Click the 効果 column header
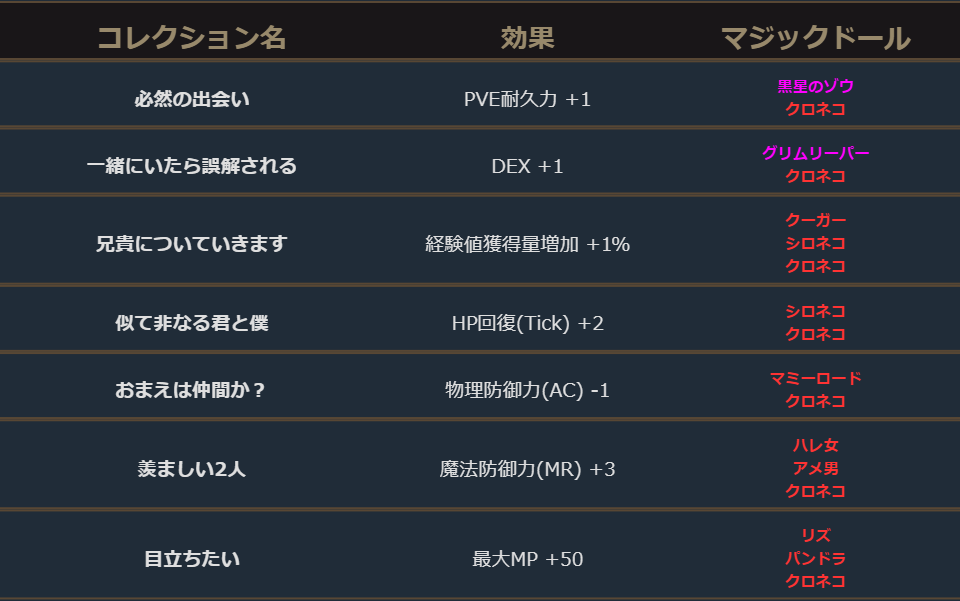960x601 pixels. click(527, 38)
